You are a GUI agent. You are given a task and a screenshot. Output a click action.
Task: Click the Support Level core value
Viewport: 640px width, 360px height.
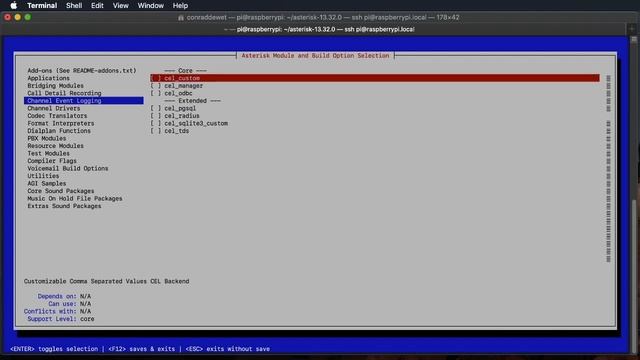[x=87, y=319]
